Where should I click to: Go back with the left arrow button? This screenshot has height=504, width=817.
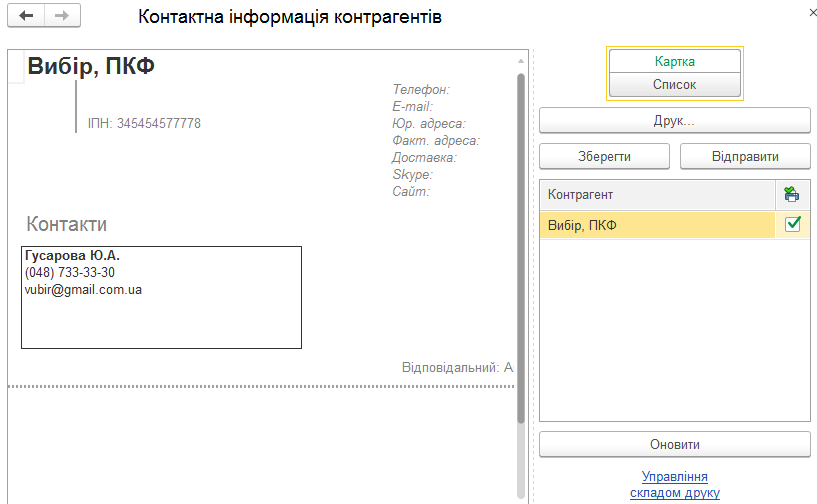tap(26, 16)
